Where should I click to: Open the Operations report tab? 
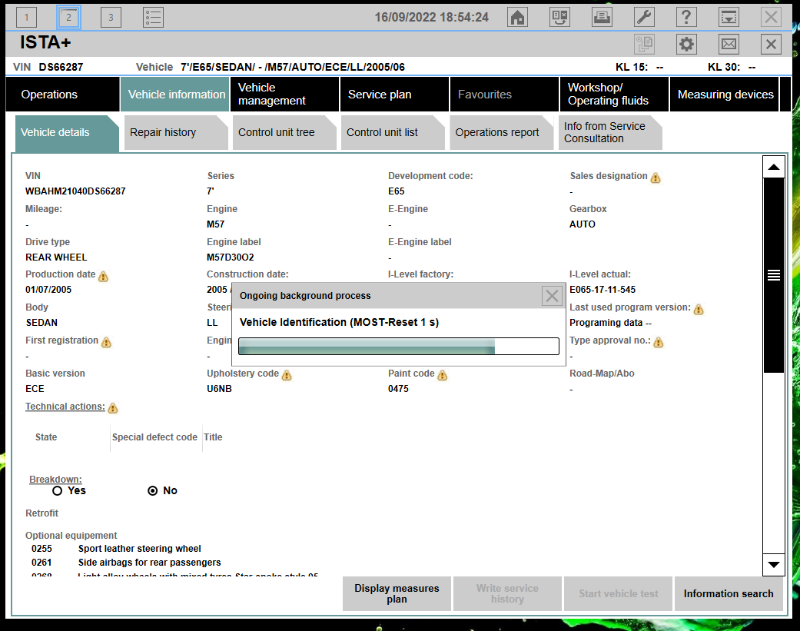[x=501, y=133]
